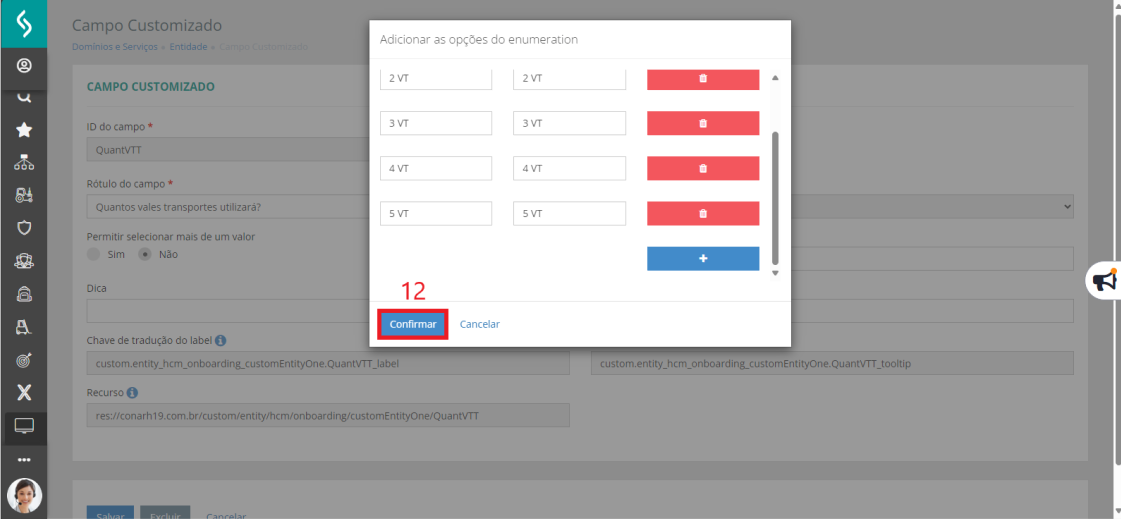The height and width of the screenshot is (519, 1121).
Task: Select the Sim radio button
Action: (94, 254)
